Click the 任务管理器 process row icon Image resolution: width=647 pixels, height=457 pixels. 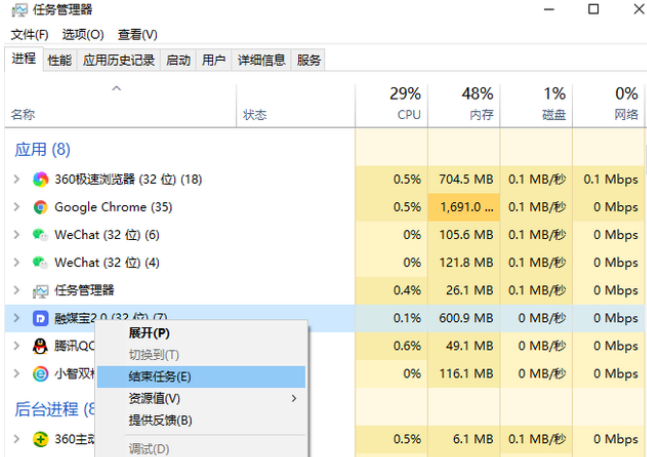(x=40, y=291)
